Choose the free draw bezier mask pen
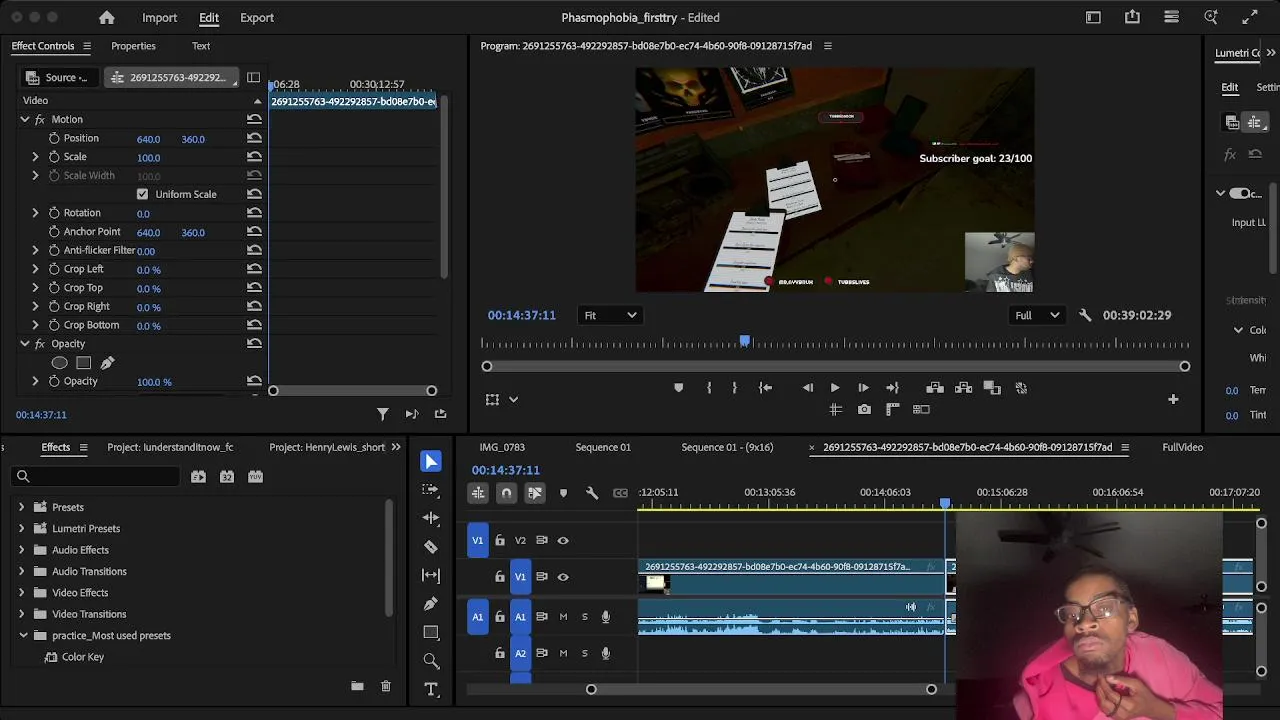 tap(107, 363)
